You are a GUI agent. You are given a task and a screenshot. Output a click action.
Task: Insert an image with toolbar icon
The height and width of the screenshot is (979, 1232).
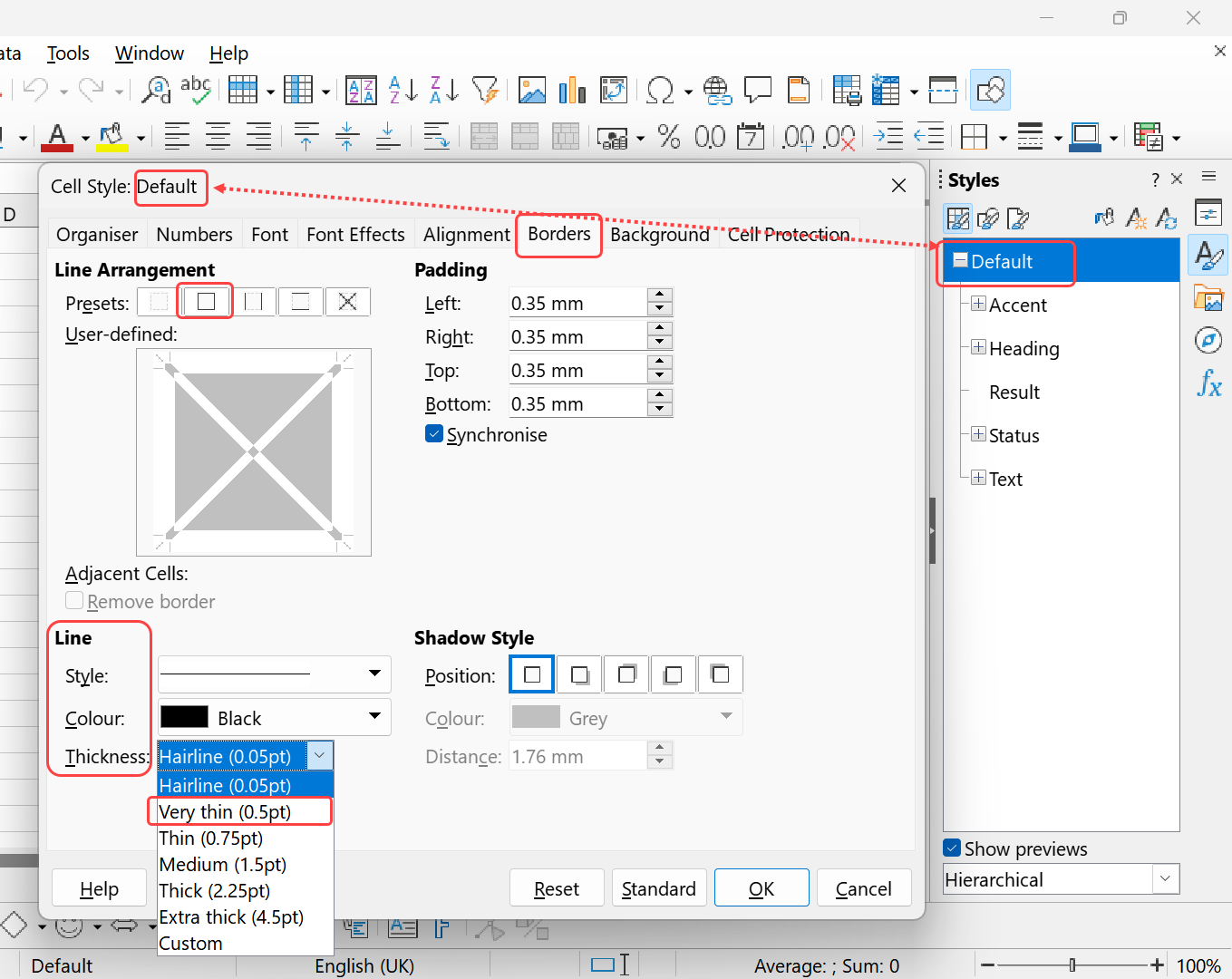click(532, 90)
